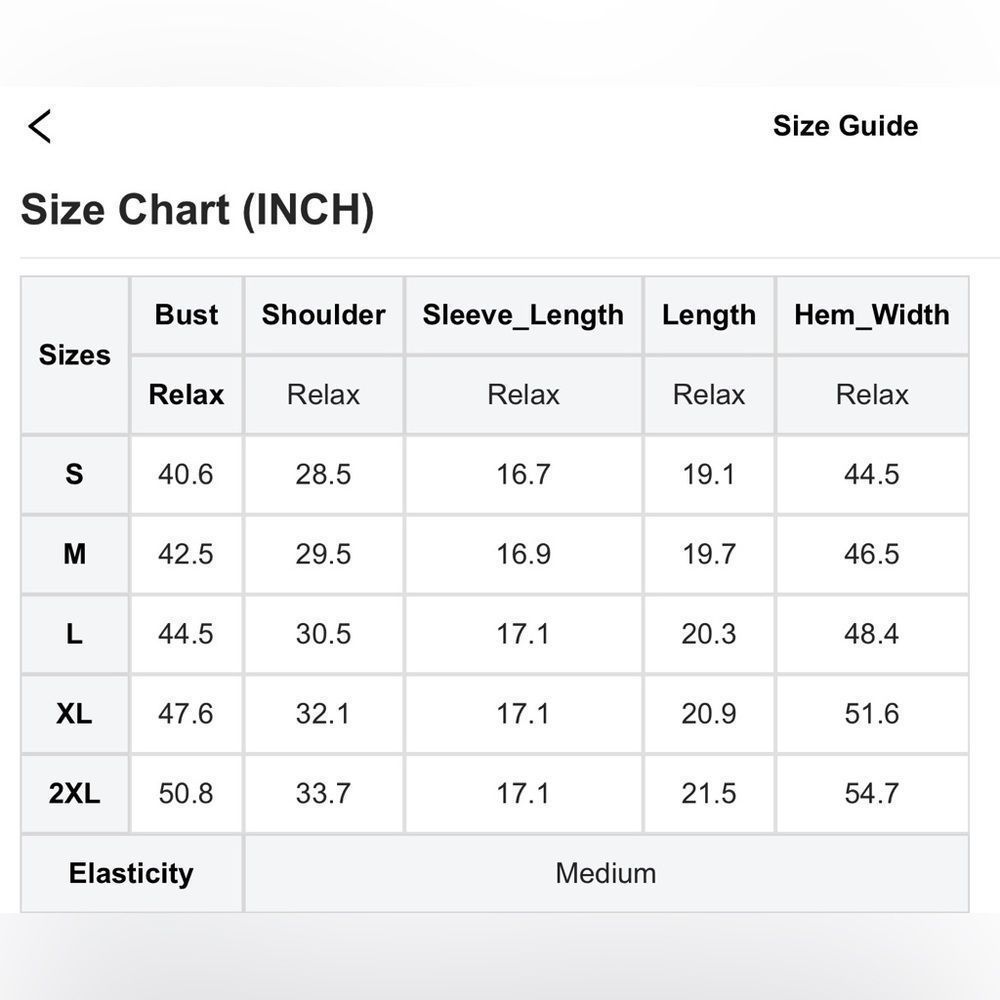Click the Medium elasticity value

[606, 874]
